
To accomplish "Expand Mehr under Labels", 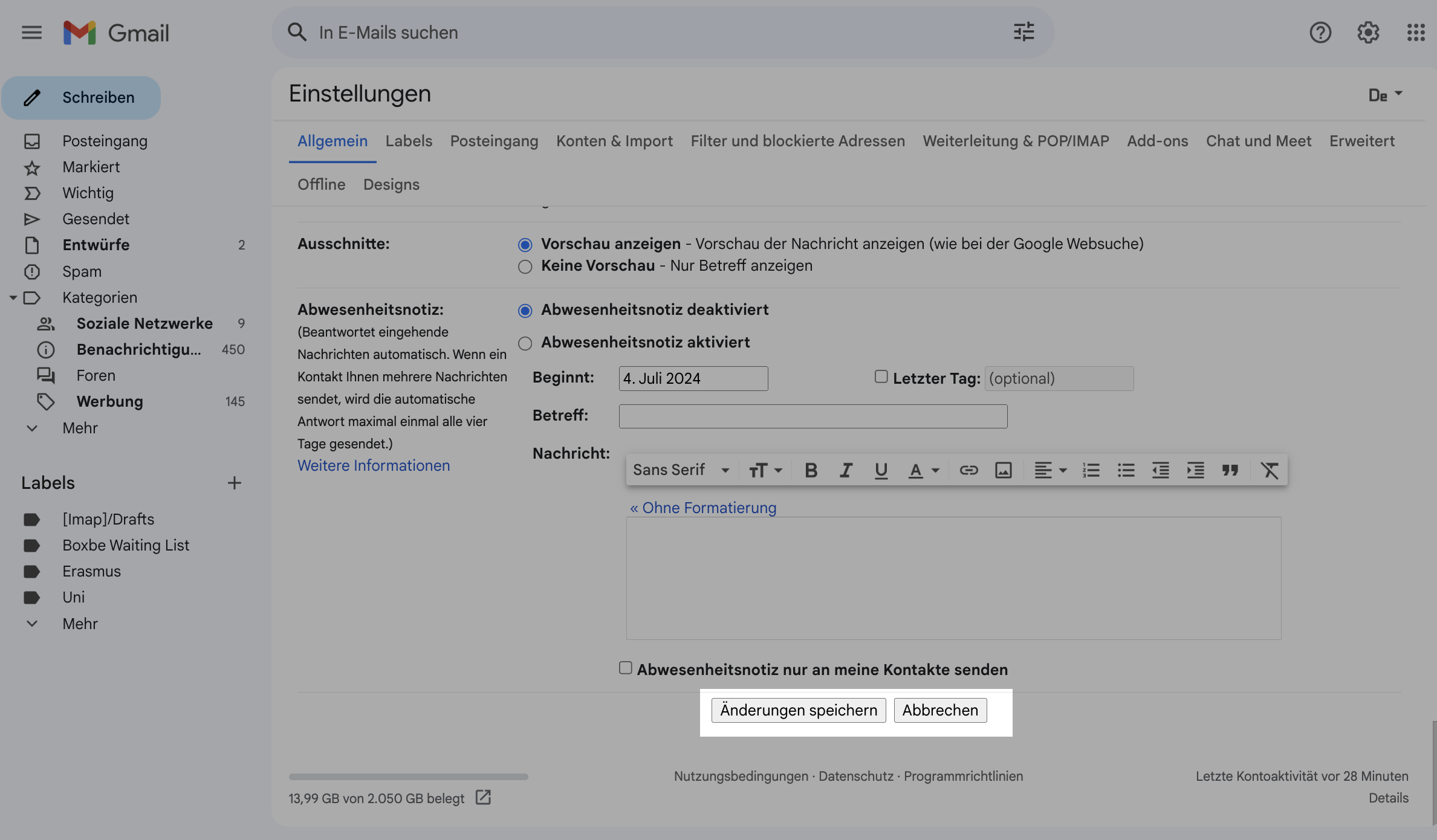I will [80, 624].
